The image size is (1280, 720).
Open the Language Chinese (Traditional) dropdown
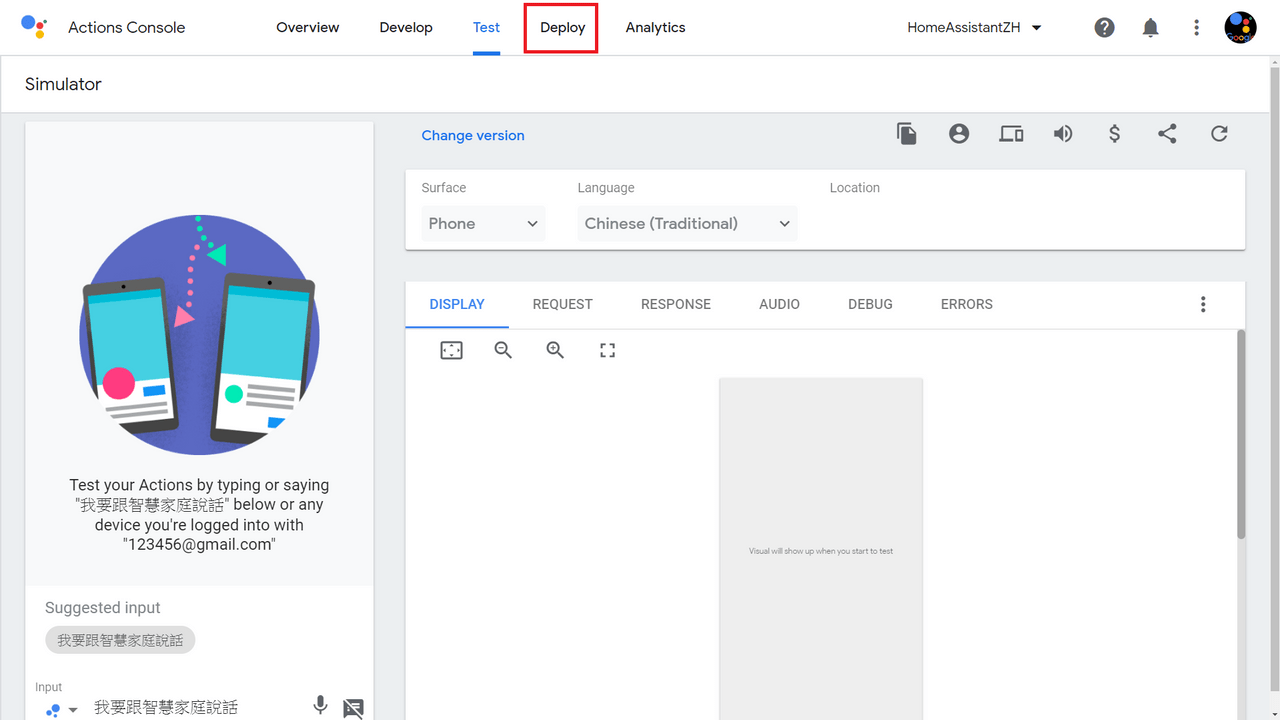[x=687, y=223]
